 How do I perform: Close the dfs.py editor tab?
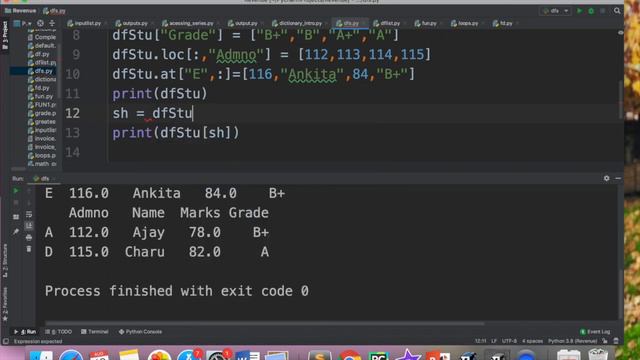pos(364,24)
